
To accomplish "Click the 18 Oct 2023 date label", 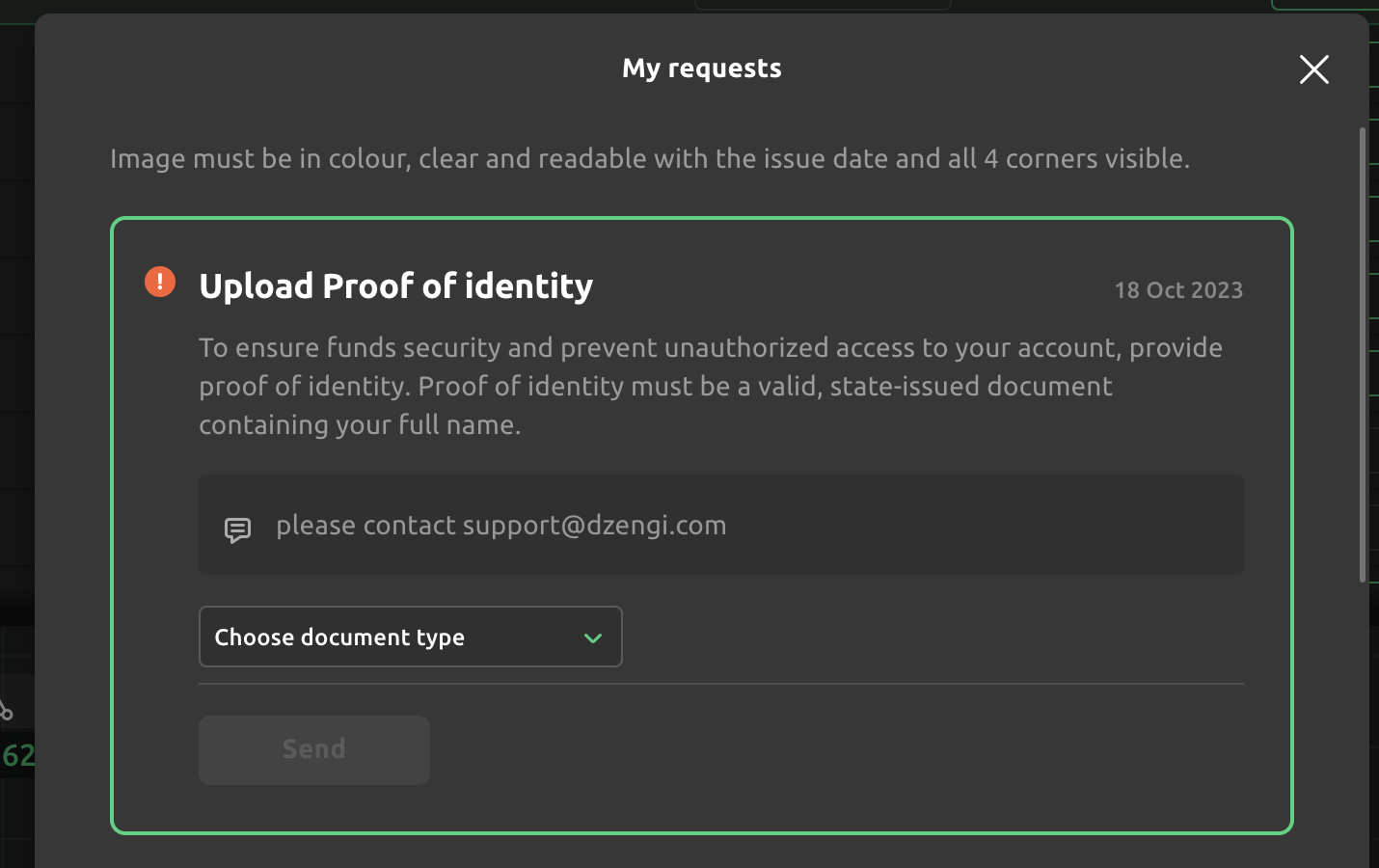I will click(1178, 289).
